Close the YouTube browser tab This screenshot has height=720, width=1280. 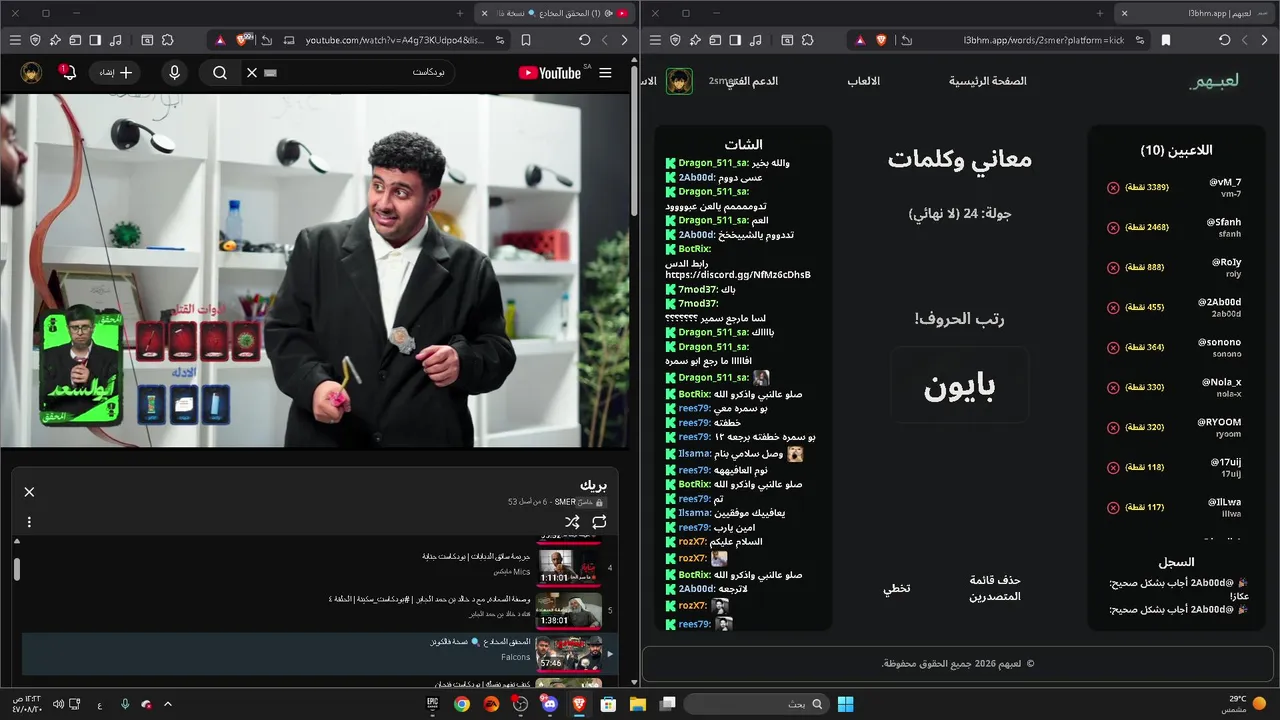tap(485, 13)
